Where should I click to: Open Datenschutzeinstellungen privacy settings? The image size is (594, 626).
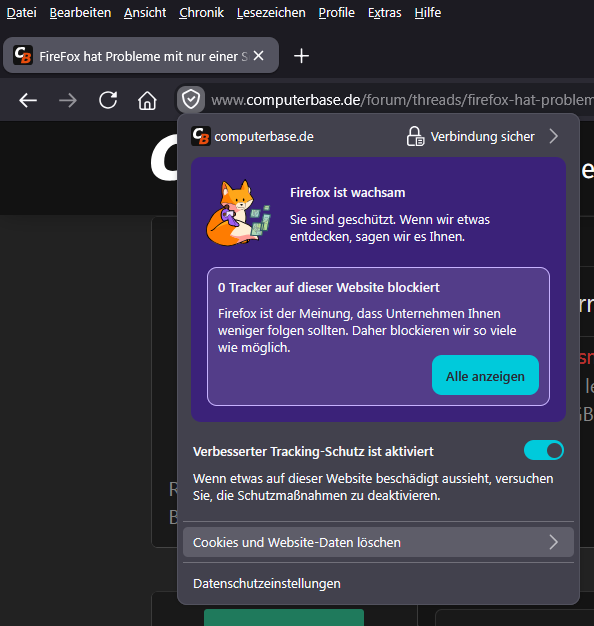click(267, 584)
